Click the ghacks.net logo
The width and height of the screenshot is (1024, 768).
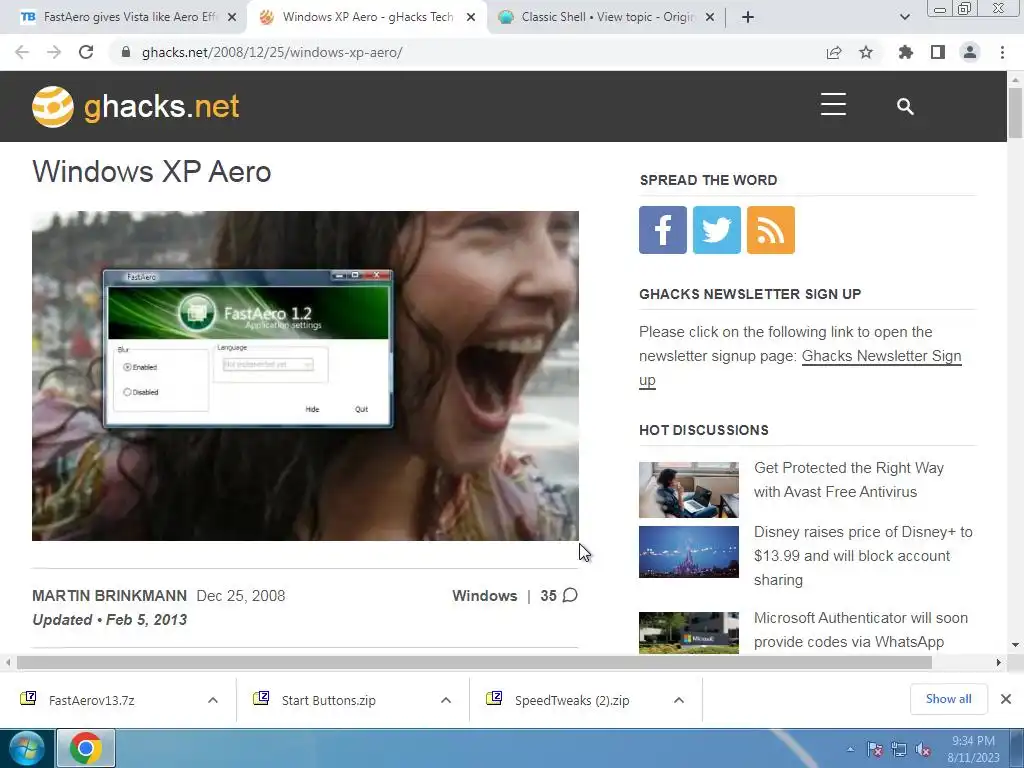point(136,106)
